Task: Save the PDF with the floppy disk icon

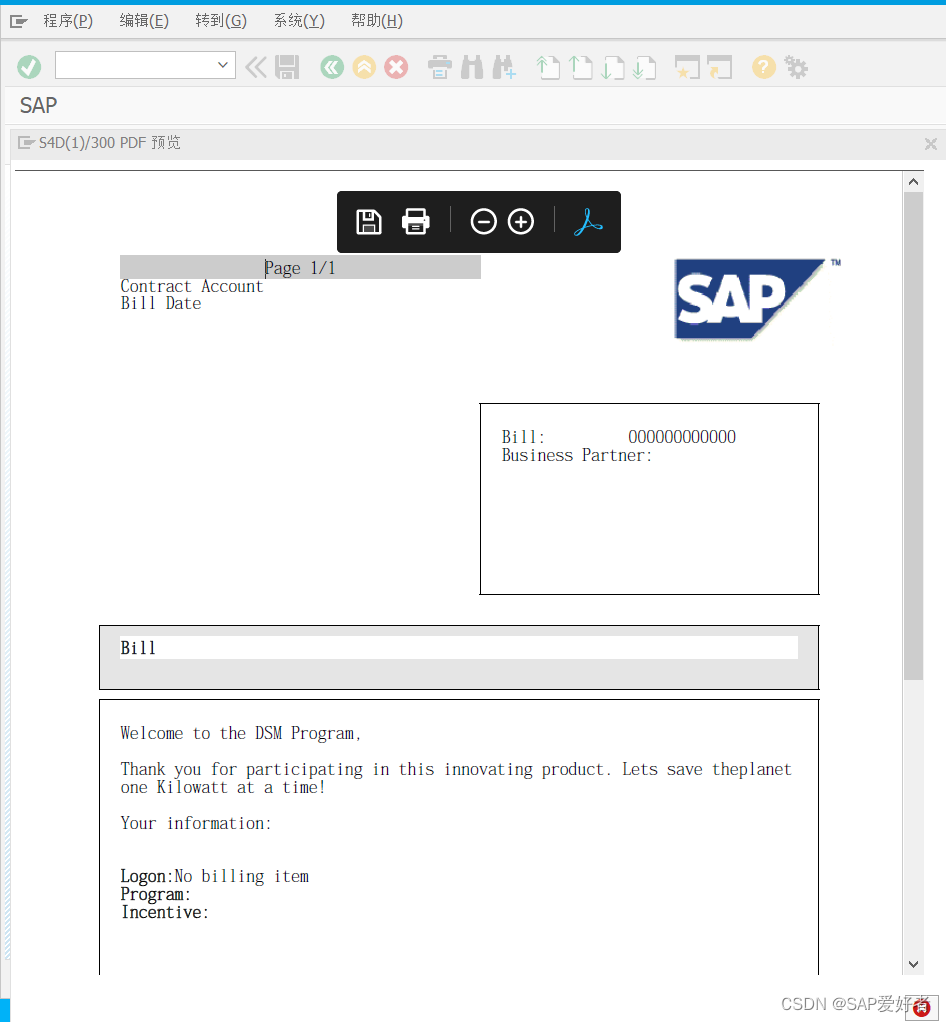Action: tap(369, 221)
